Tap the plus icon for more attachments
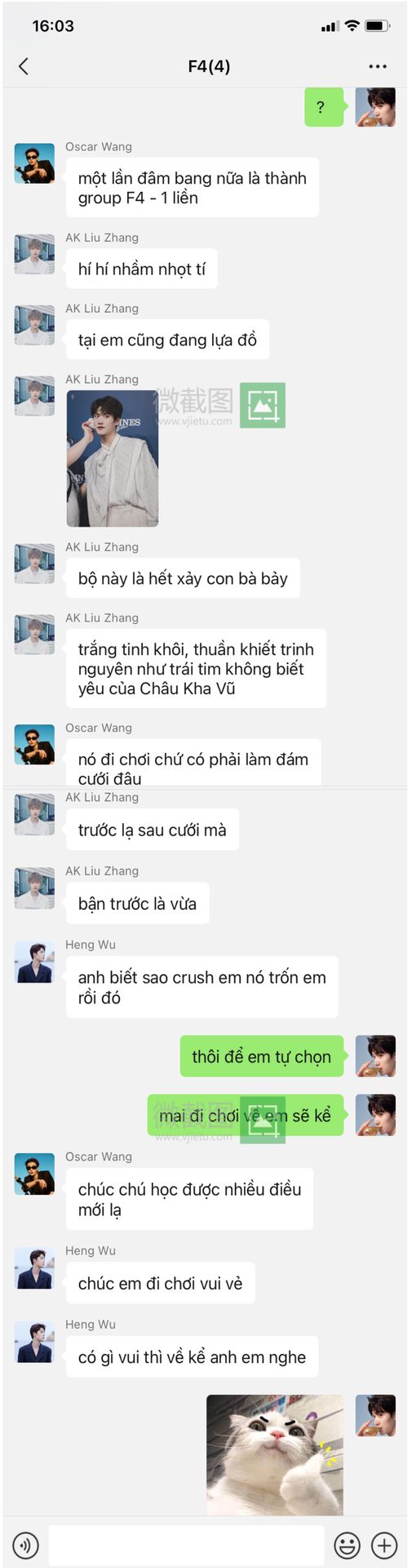 tap(384, 1545)
